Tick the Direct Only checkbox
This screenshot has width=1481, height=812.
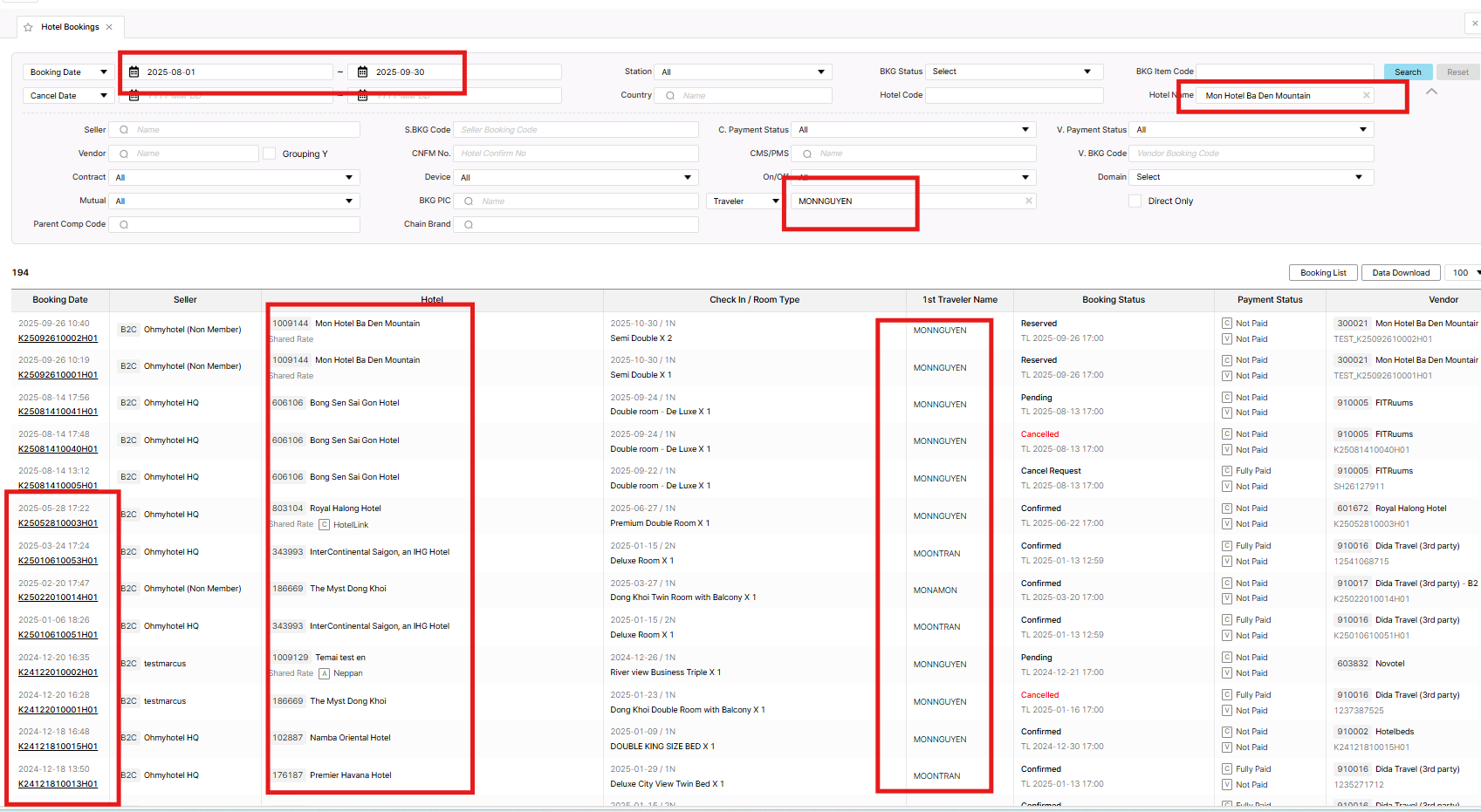click(1135, 201)
